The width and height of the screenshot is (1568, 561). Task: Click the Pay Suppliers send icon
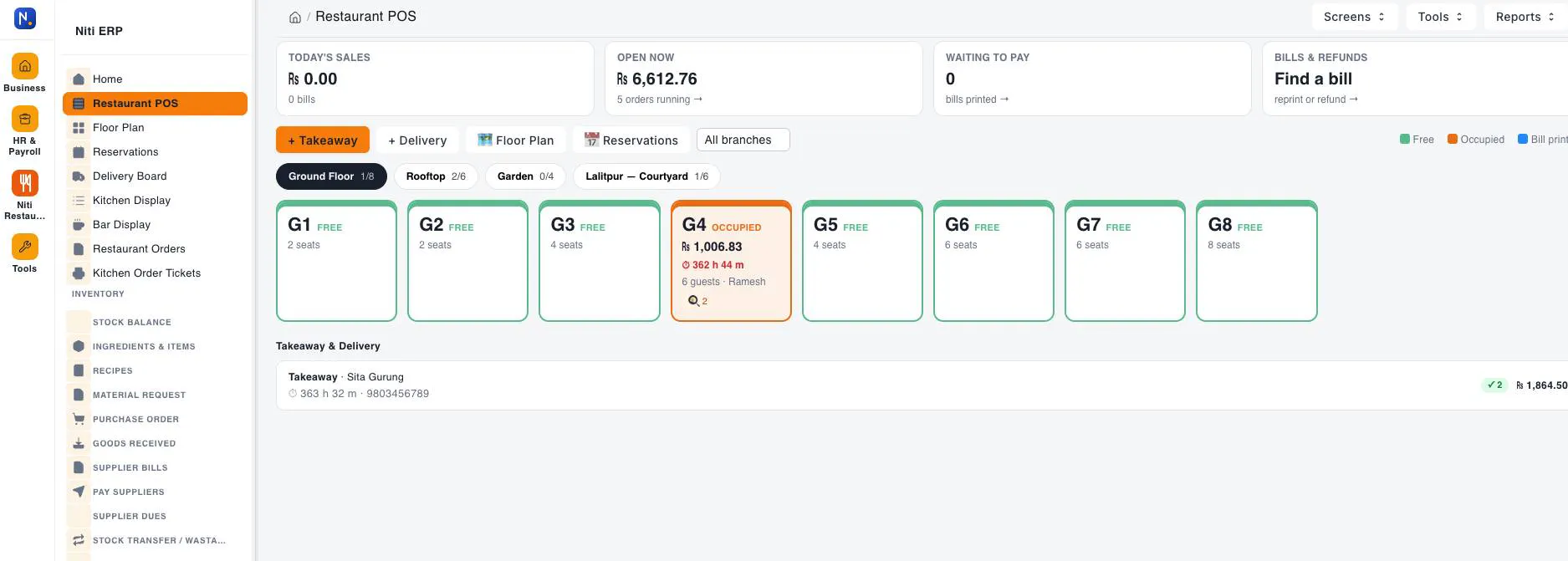pyautogui.click(x=79, y=492)
